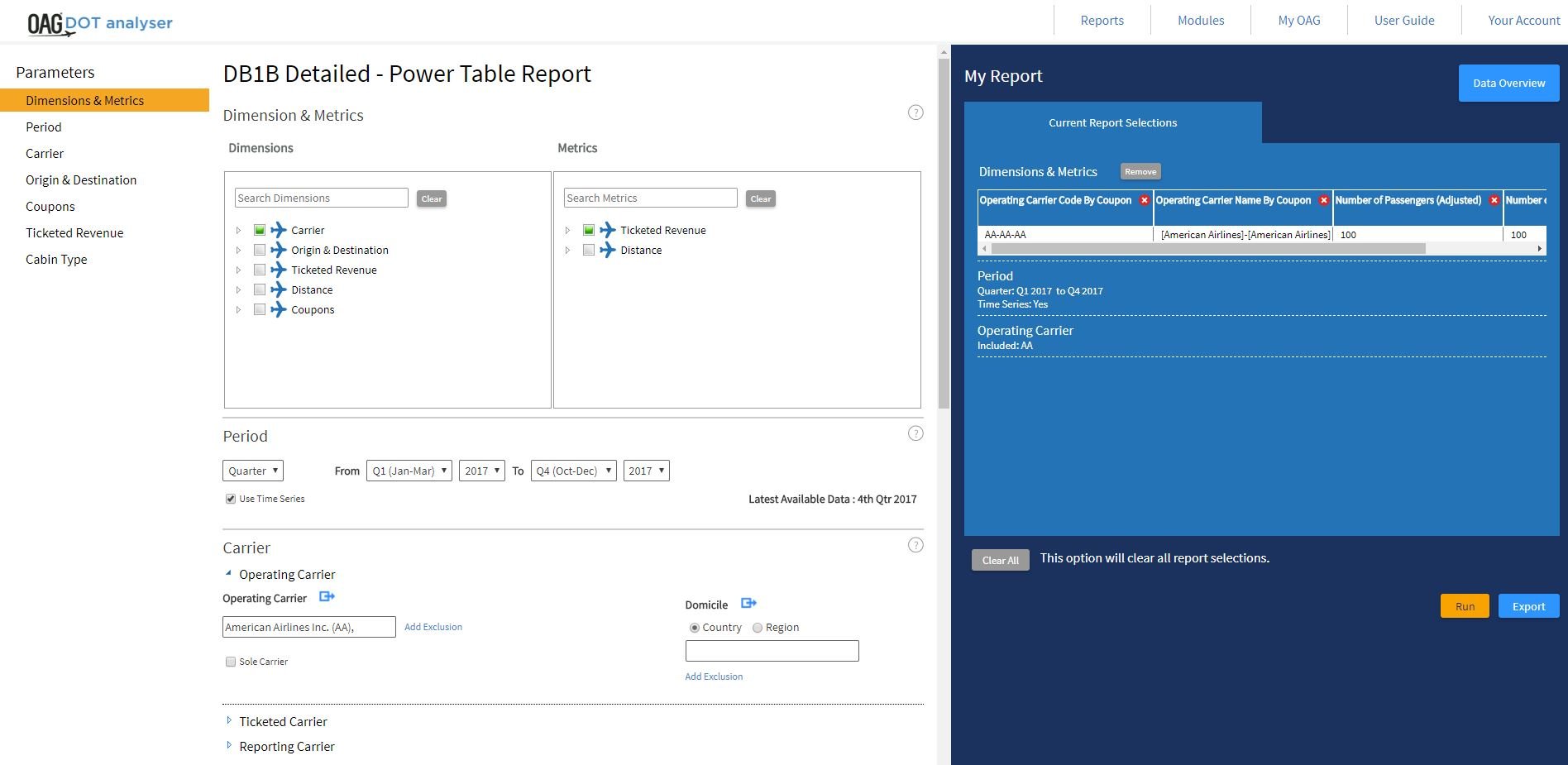
Task: Click the Origin & Destination airplane icon
Action: (x=279, y=250)
